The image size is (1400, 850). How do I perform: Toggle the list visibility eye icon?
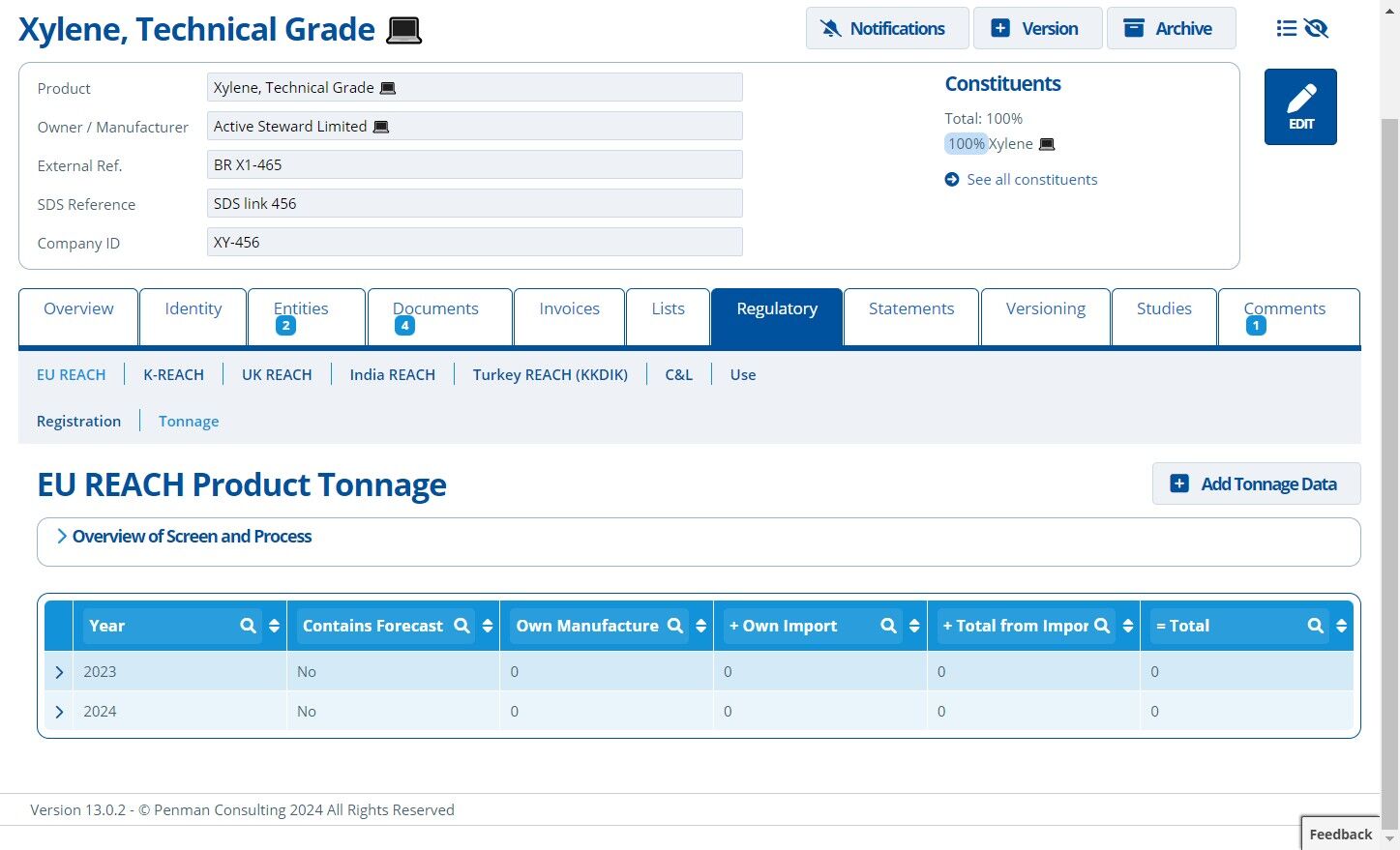point(1302,29)
